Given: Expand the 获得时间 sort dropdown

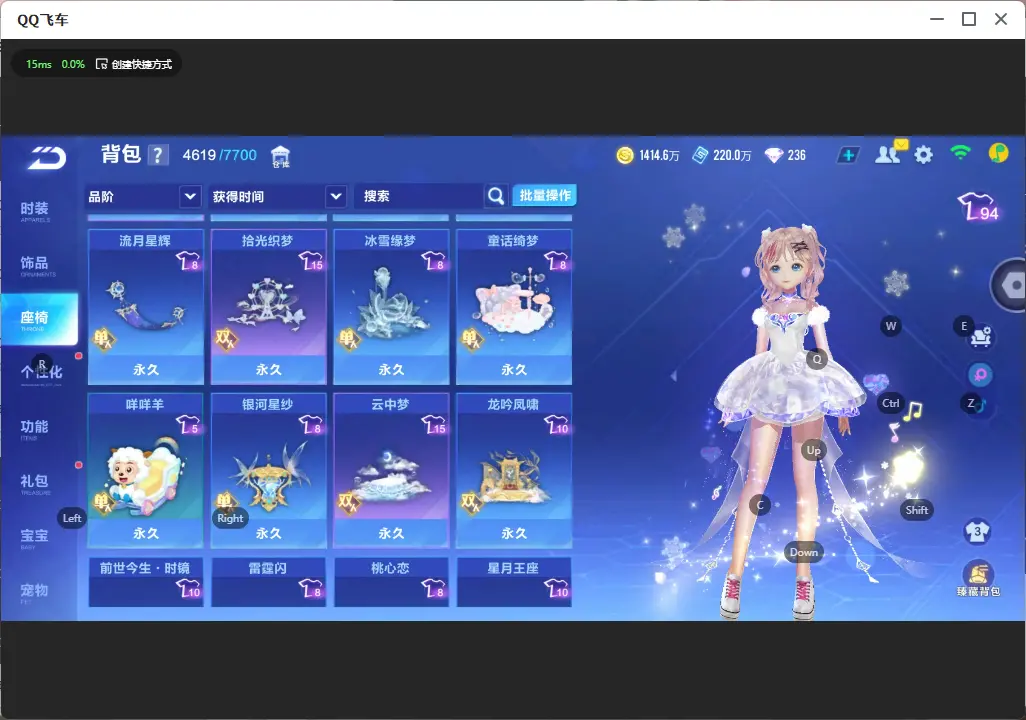Looking at the screenshot, I should click(277, 196).
